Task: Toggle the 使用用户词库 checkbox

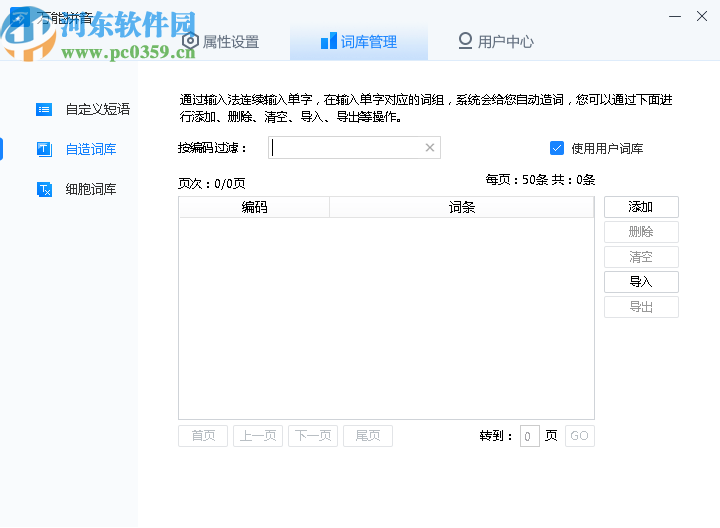Action: click(x=557, y=148)
